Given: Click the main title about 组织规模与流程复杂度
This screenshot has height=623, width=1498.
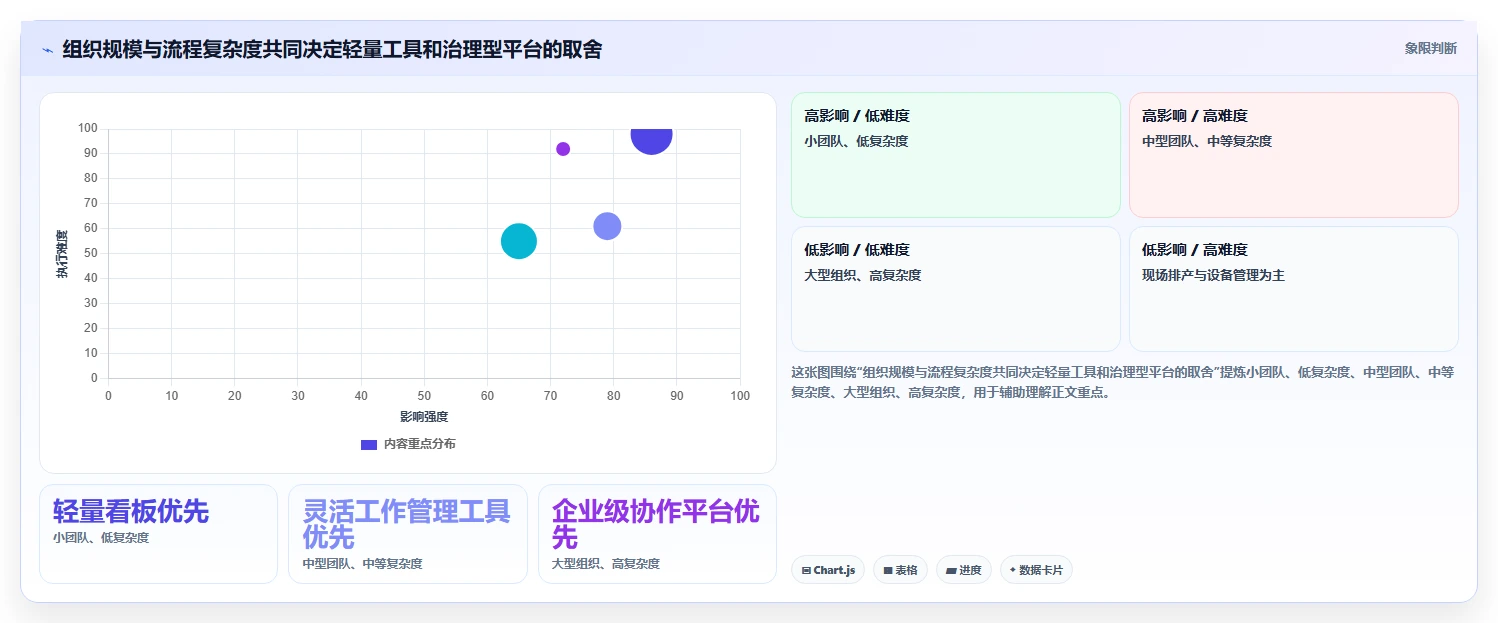Looking at the screenshot, I should point(332,49).
